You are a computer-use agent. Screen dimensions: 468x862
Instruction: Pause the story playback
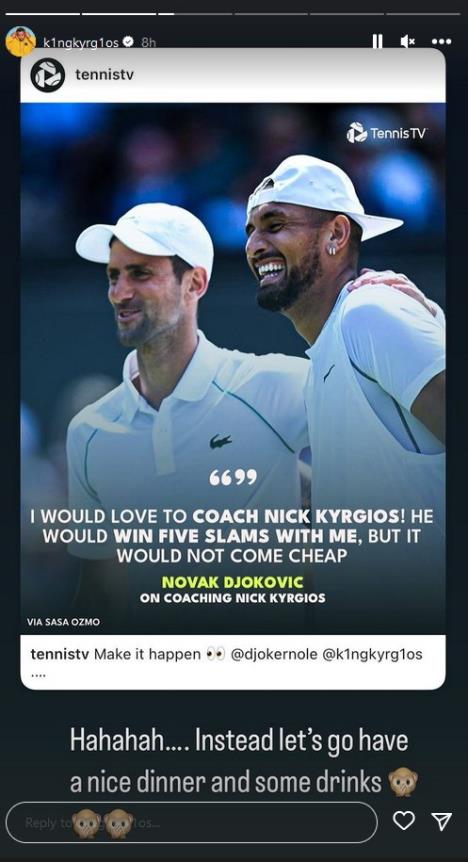click(x=377, y=42)
